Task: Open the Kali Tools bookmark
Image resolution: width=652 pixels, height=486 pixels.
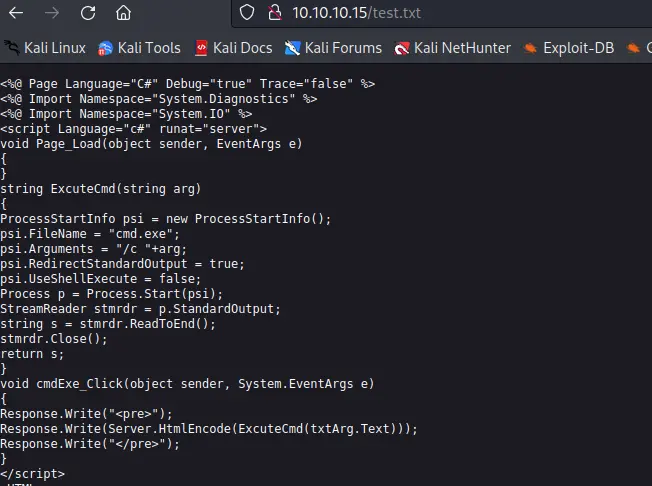Action: click(x=139, y=48)
